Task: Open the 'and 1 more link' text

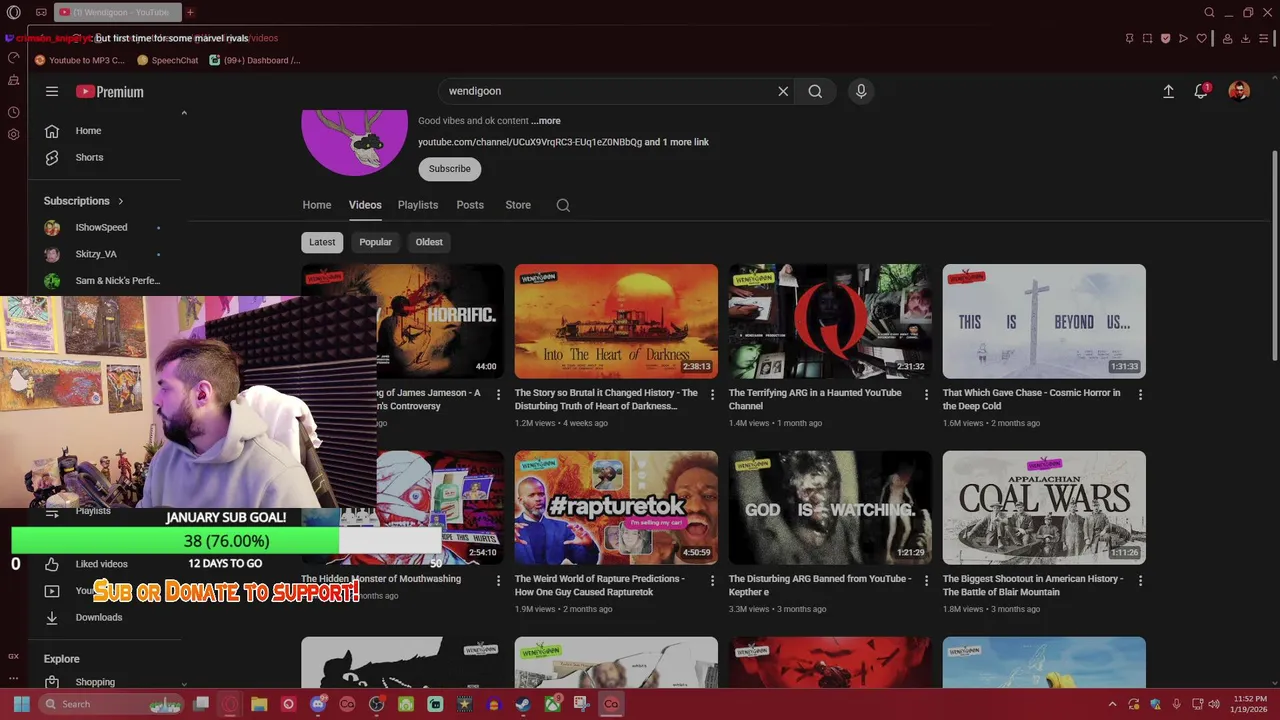Action: click(x=677, y=142)
